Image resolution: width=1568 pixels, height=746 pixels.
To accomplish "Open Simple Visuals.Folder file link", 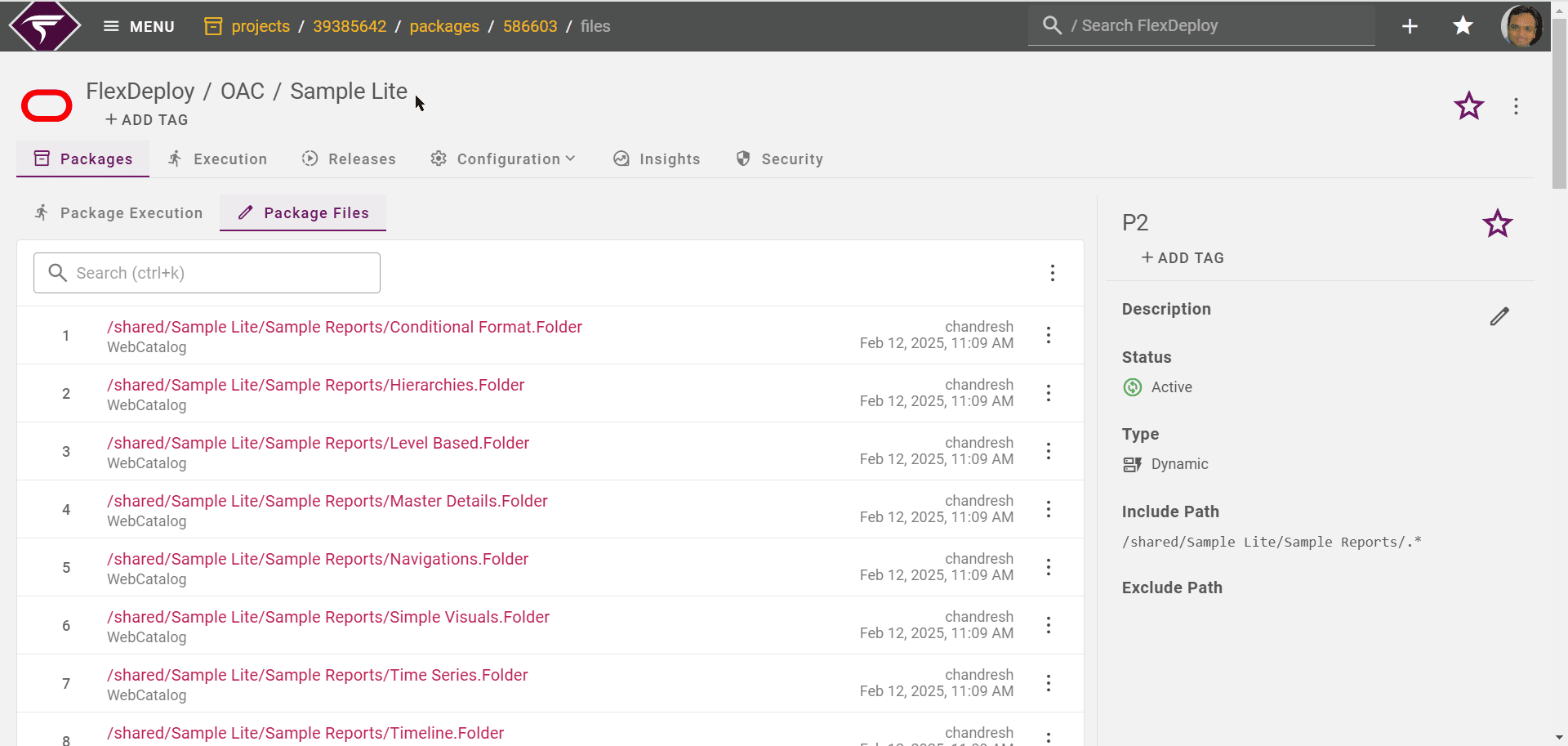I will coord(328,617).
